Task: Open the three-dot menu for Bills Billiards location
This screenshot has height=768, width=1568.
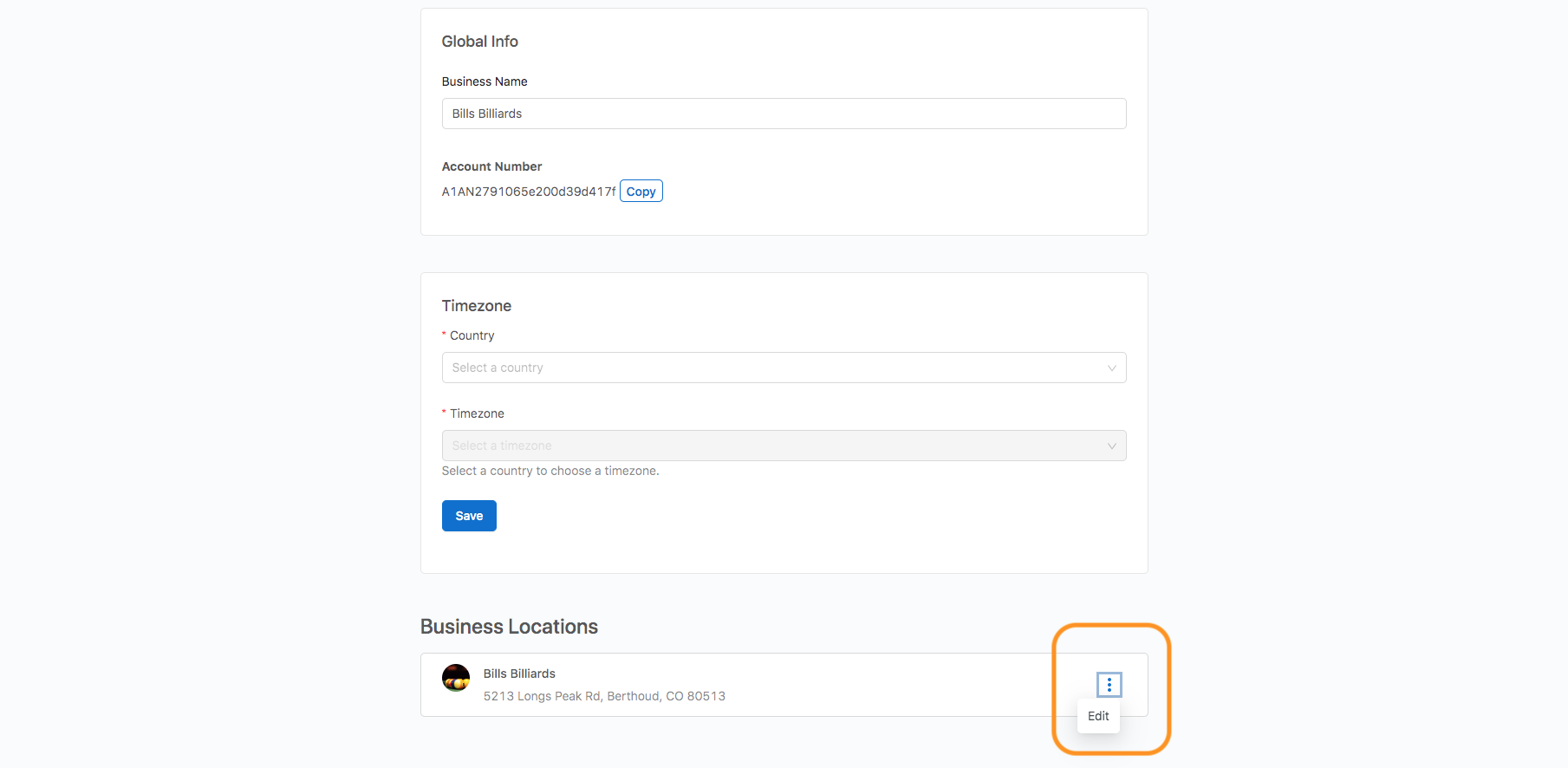Action: coord(1109,685)
